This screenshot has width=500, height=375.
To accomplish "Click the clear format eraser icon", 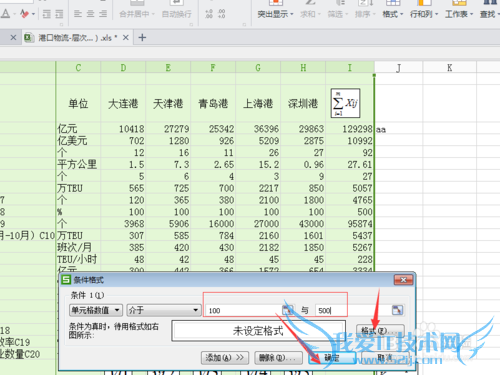I will pyautogui.click(x=24, y=14).
